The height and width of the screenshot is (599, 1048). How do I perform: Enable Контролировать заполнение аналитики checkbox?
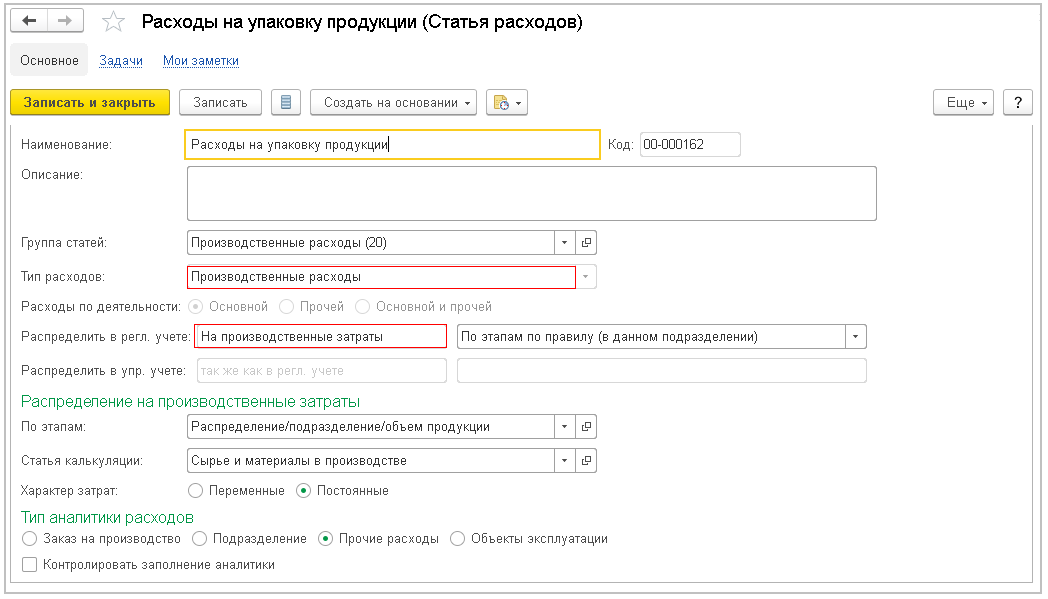(x=29, y=565)
